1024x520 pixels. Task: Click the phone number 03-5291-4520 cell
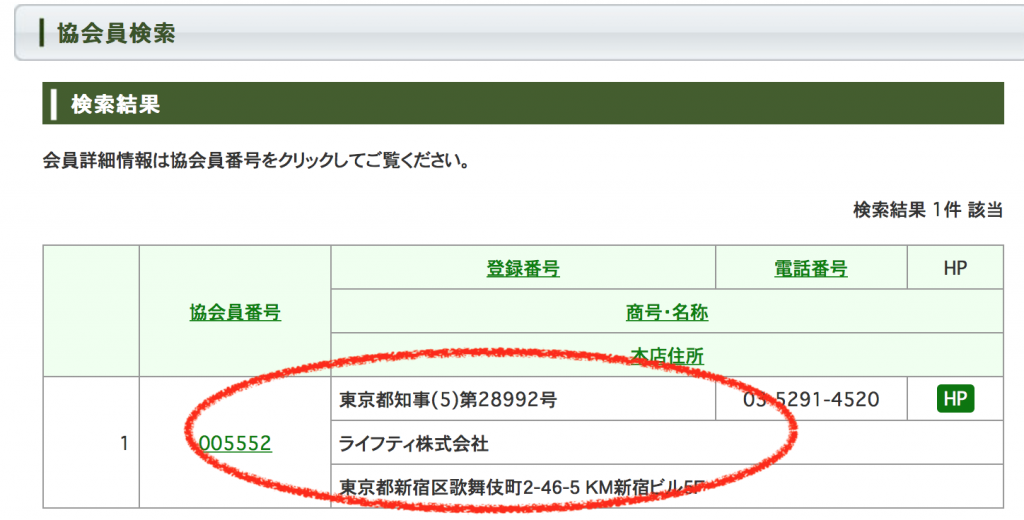(810, 399)
